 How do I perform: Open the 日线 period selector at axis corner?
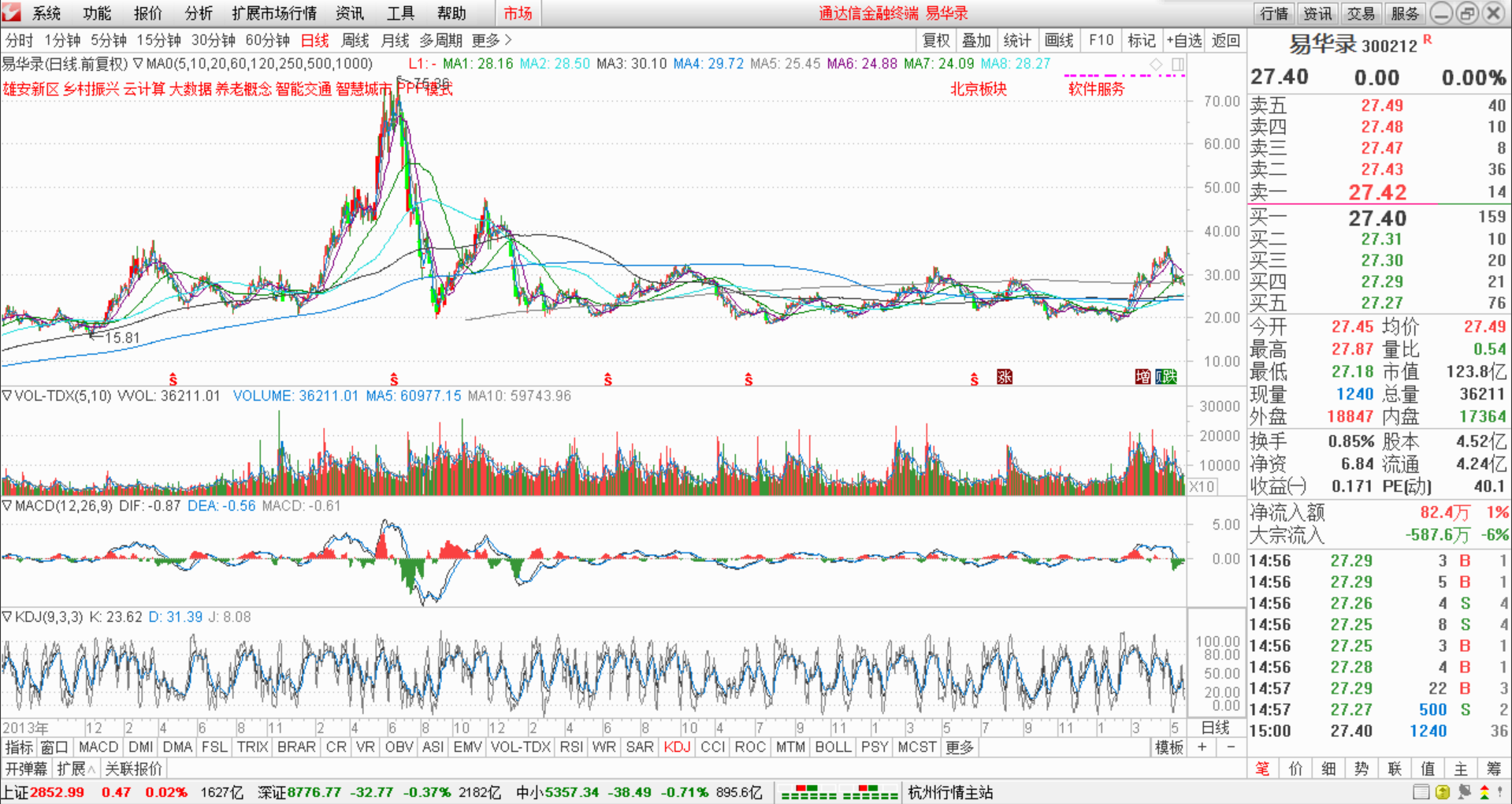pyautogui.click(x=1215, y=727)
